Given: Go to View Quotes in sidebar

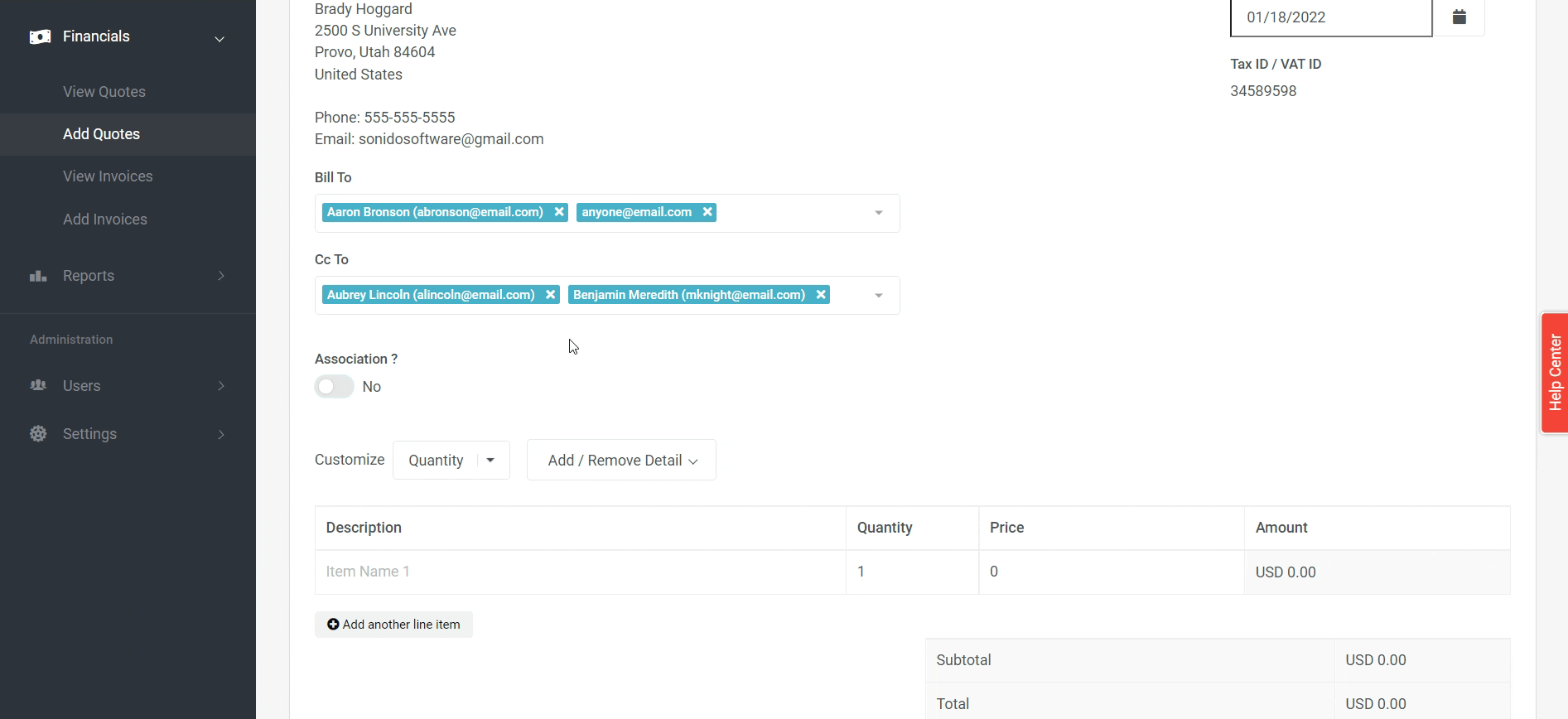Looking at the screenshot, I should [104, 92].
